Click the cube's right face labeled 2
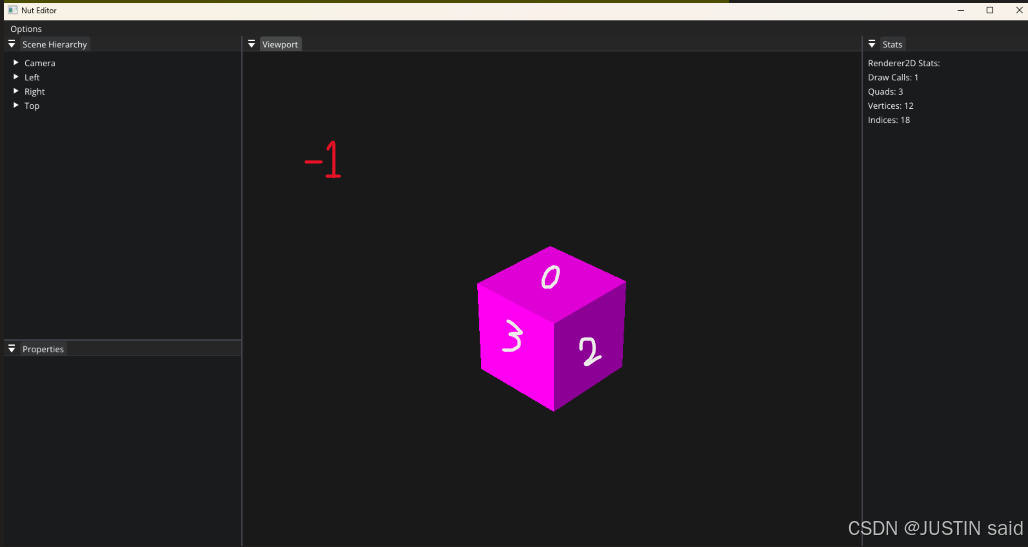This screenshot has width=1028, height=547. [589, 348]
